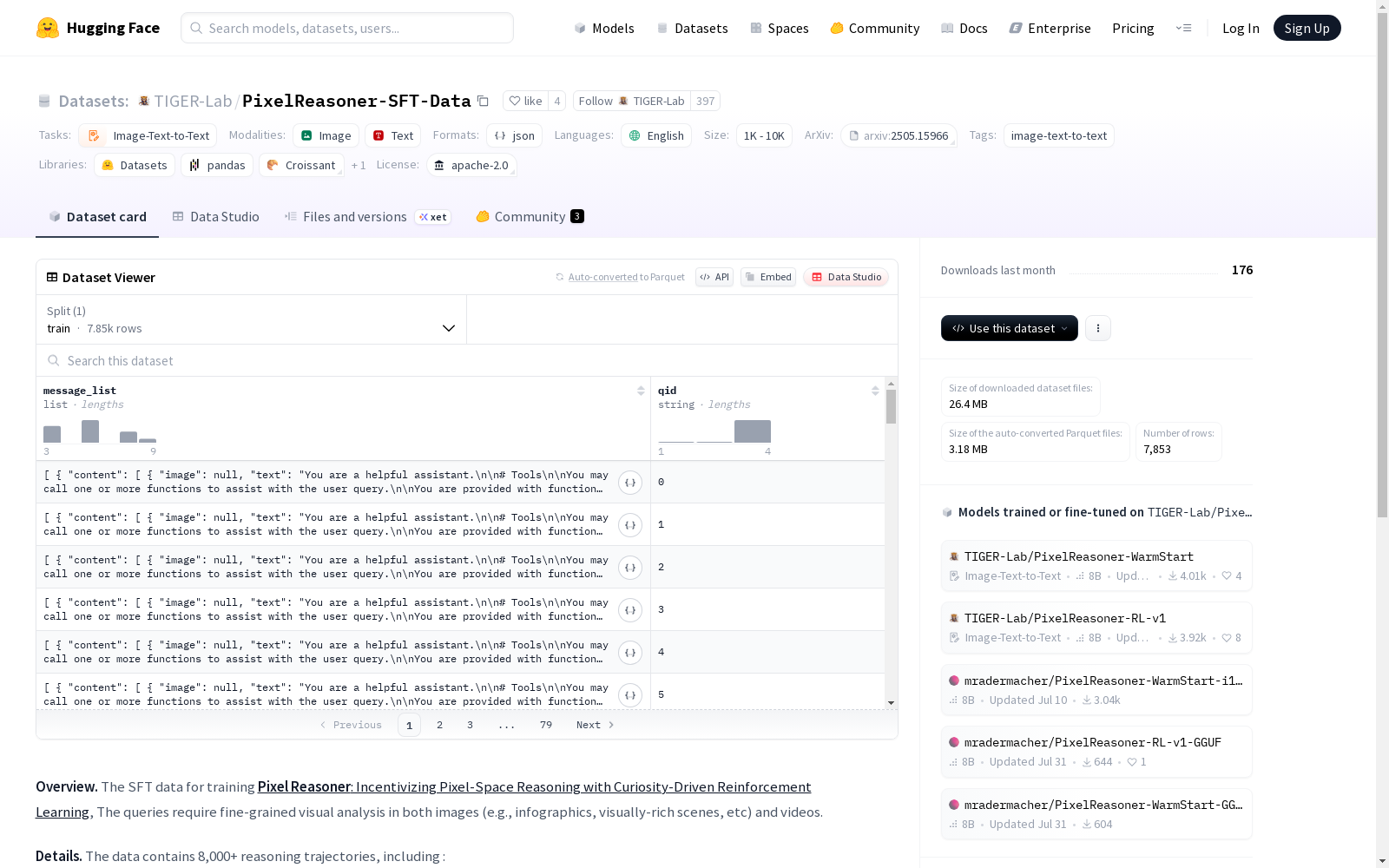Follow the TIGER-Lab organization

(631, 101)
